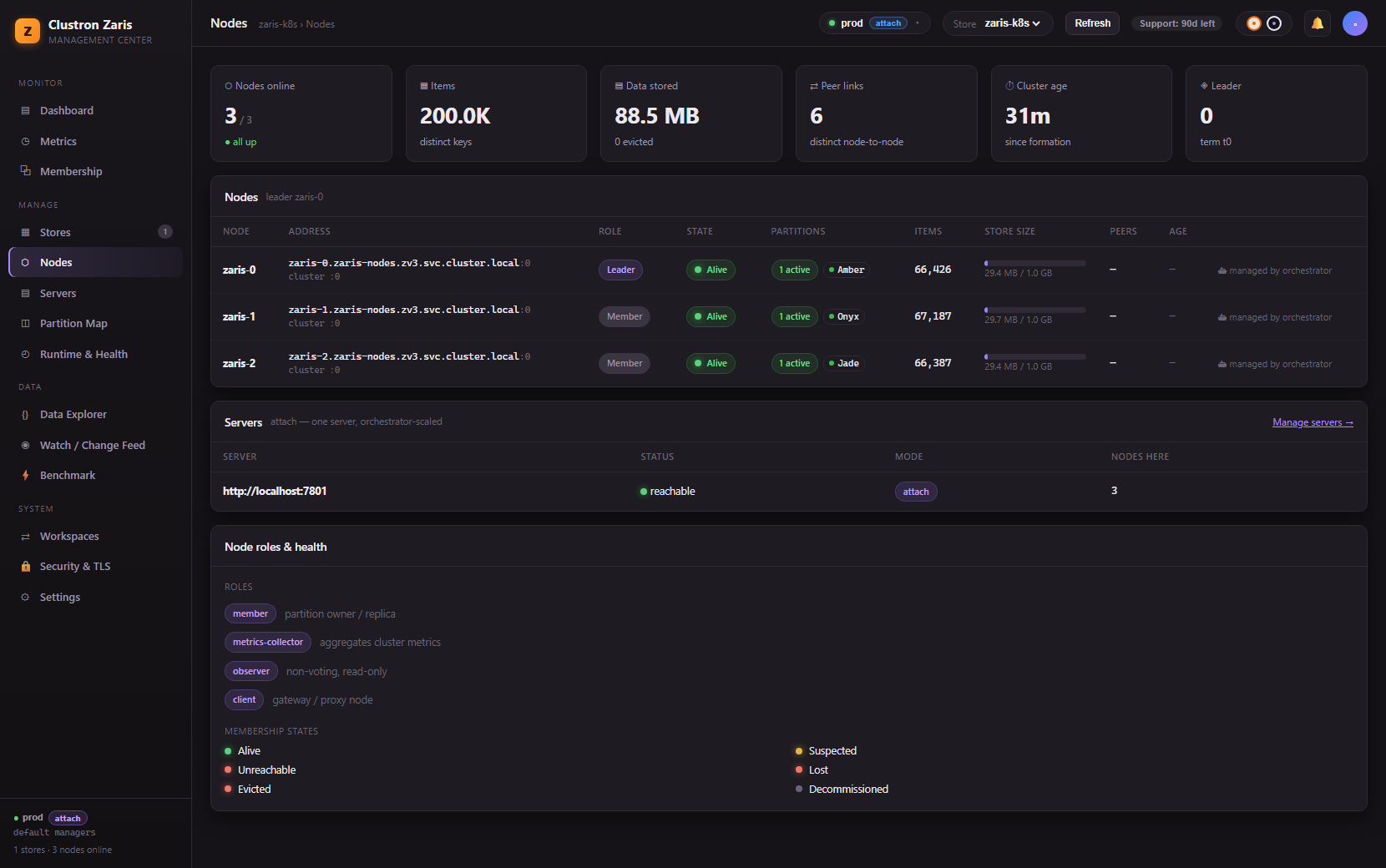
Task: Click the Amber partition tag
Action: tap(847, 270)
